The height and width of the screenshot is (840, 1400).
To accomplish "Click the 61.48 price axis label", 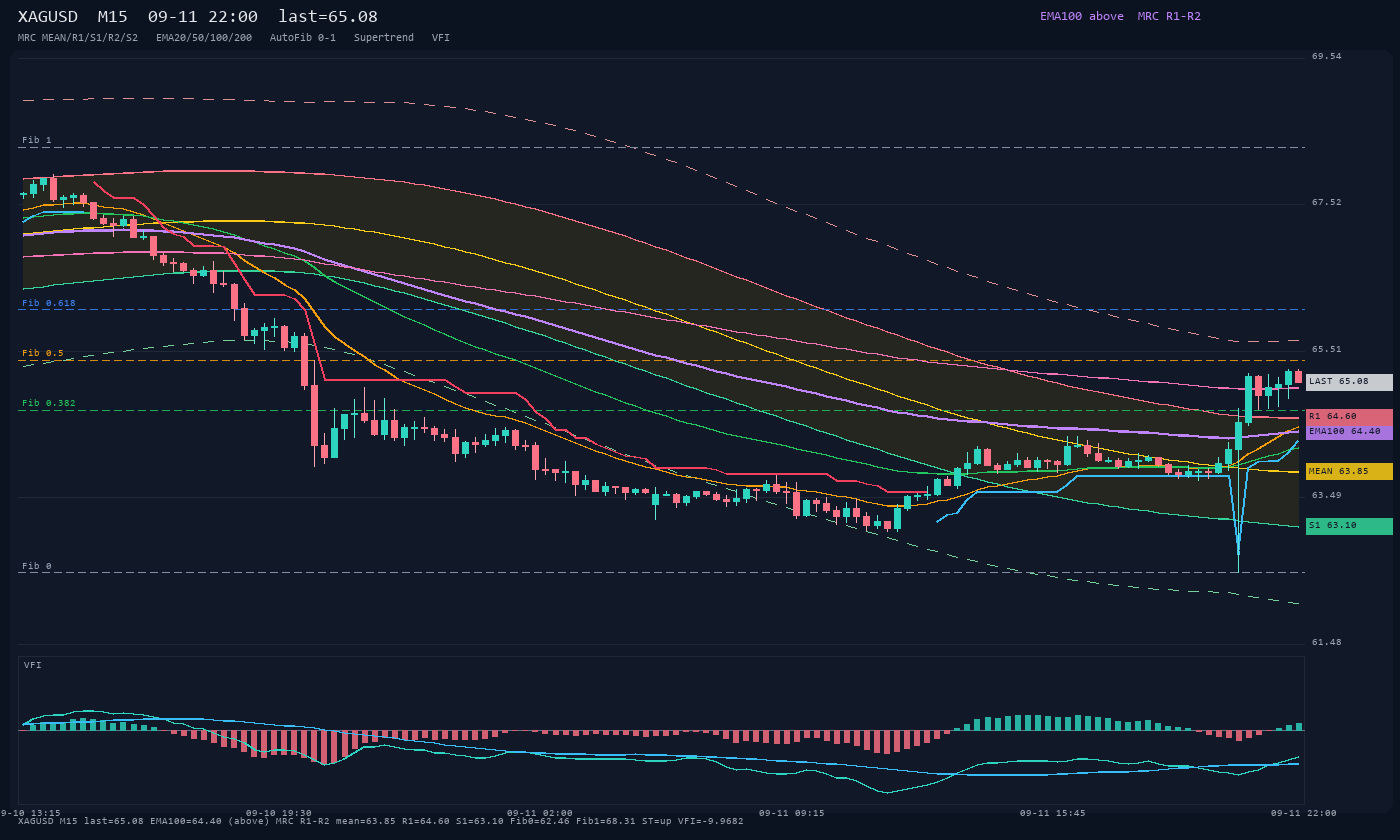I will click(1327, 642).
